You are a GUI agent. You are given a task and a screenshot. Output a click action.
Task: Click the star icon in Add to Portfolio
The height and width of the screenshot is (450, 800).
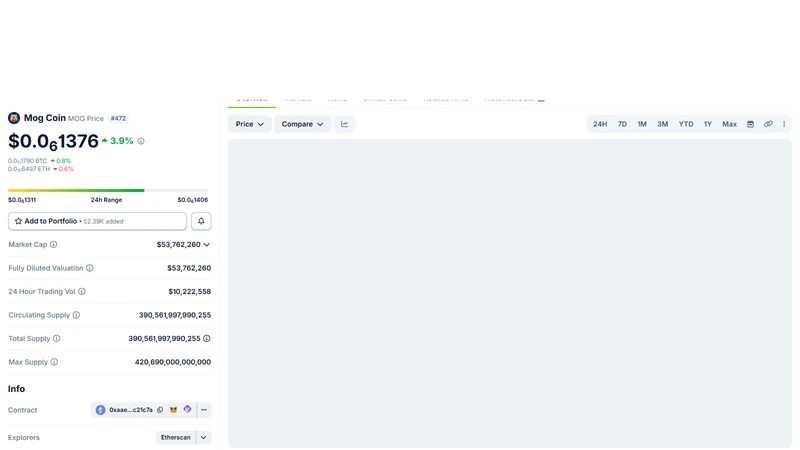coord(18,221)
